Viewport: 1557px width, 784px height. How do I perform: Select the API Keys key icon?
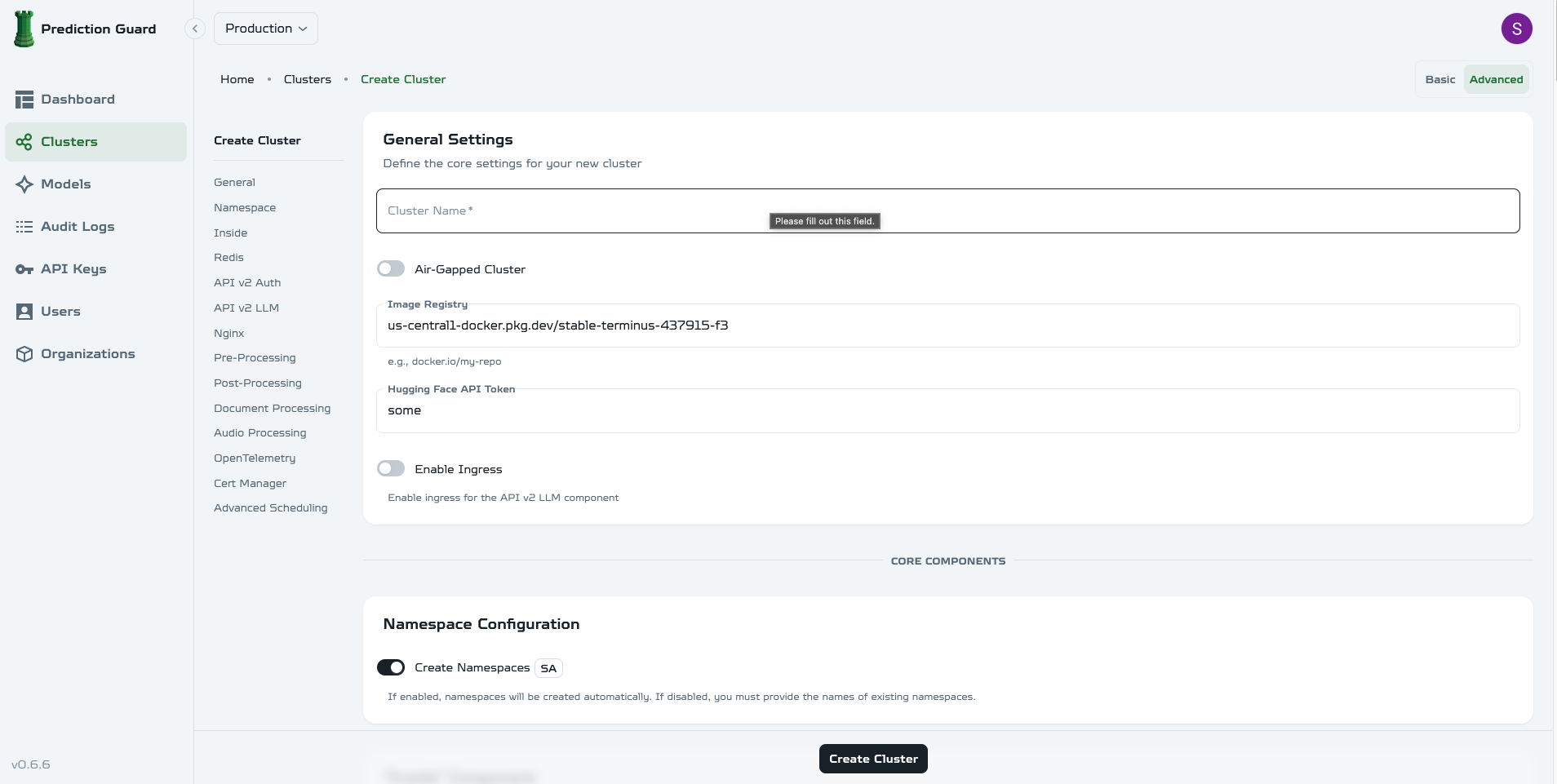[24, 269]
